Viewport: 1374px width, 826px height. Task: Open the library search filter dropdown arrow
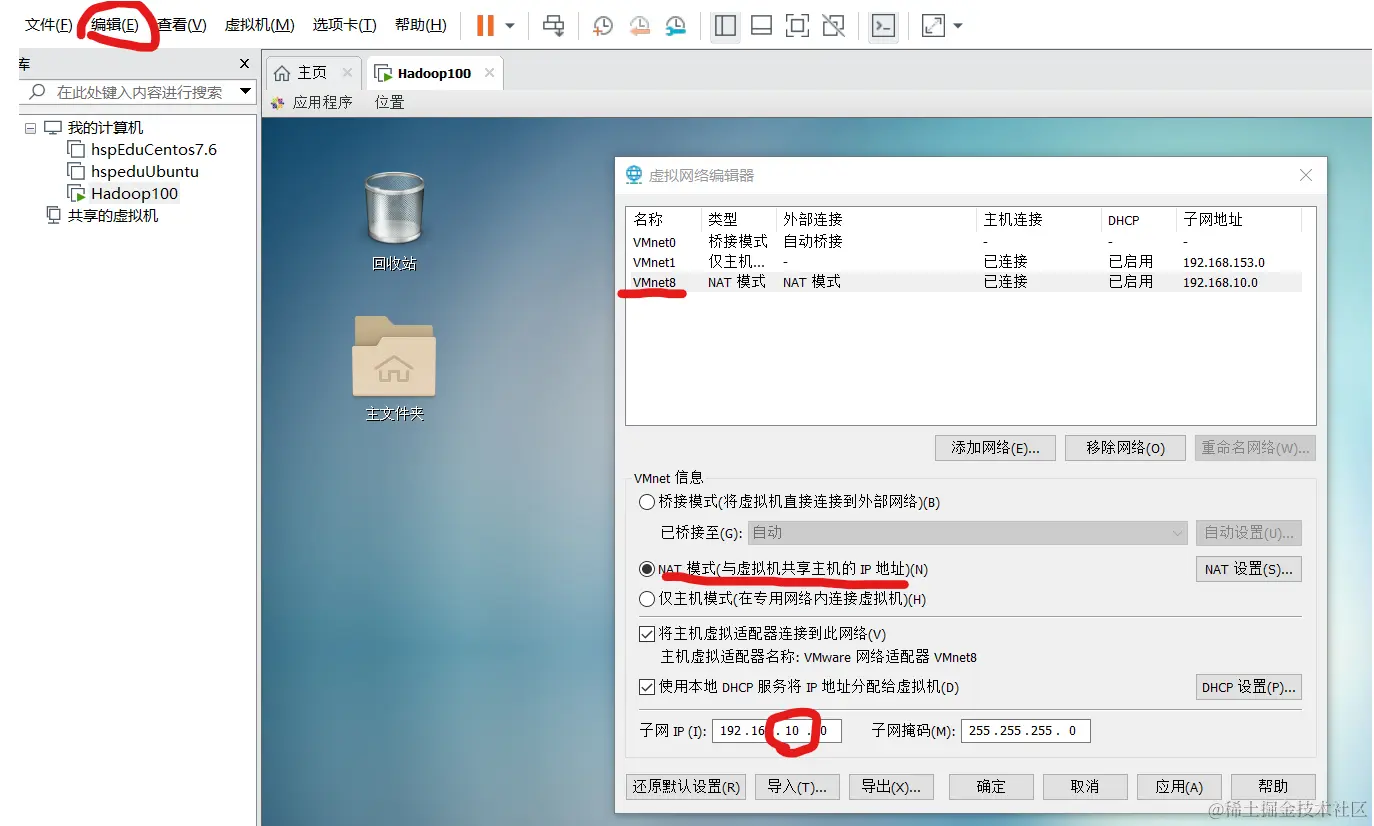point(246,92)
